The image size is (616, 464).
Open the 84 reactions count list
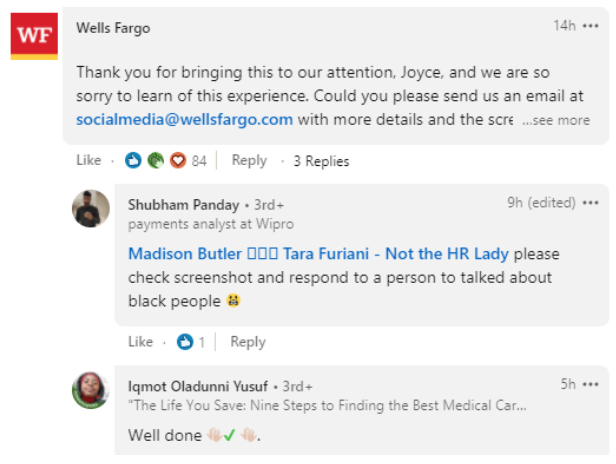tap(199, 160)
